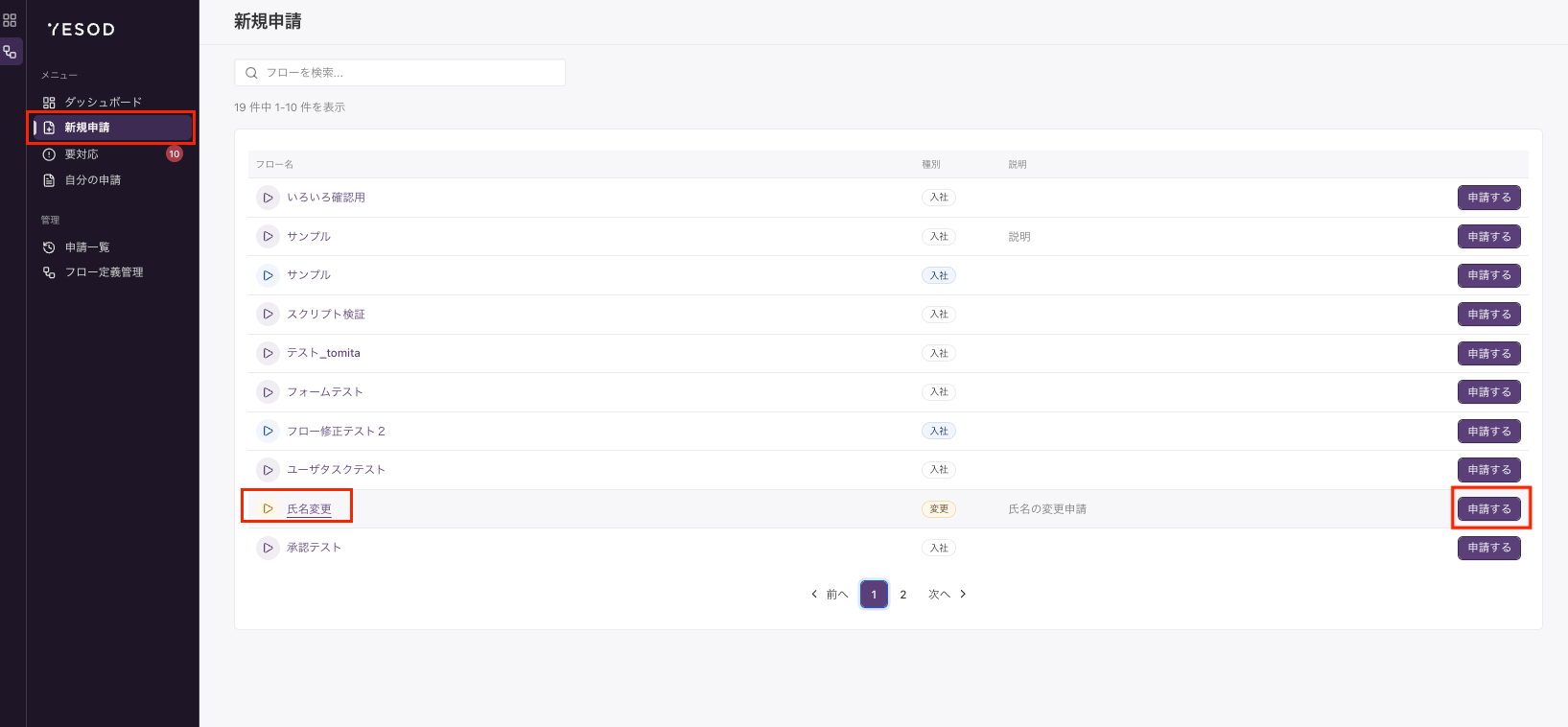The height and width of the screenshot is (727, 1568).
Task: Click the play icon next to フォームテスト
Action: coord(268,392)
